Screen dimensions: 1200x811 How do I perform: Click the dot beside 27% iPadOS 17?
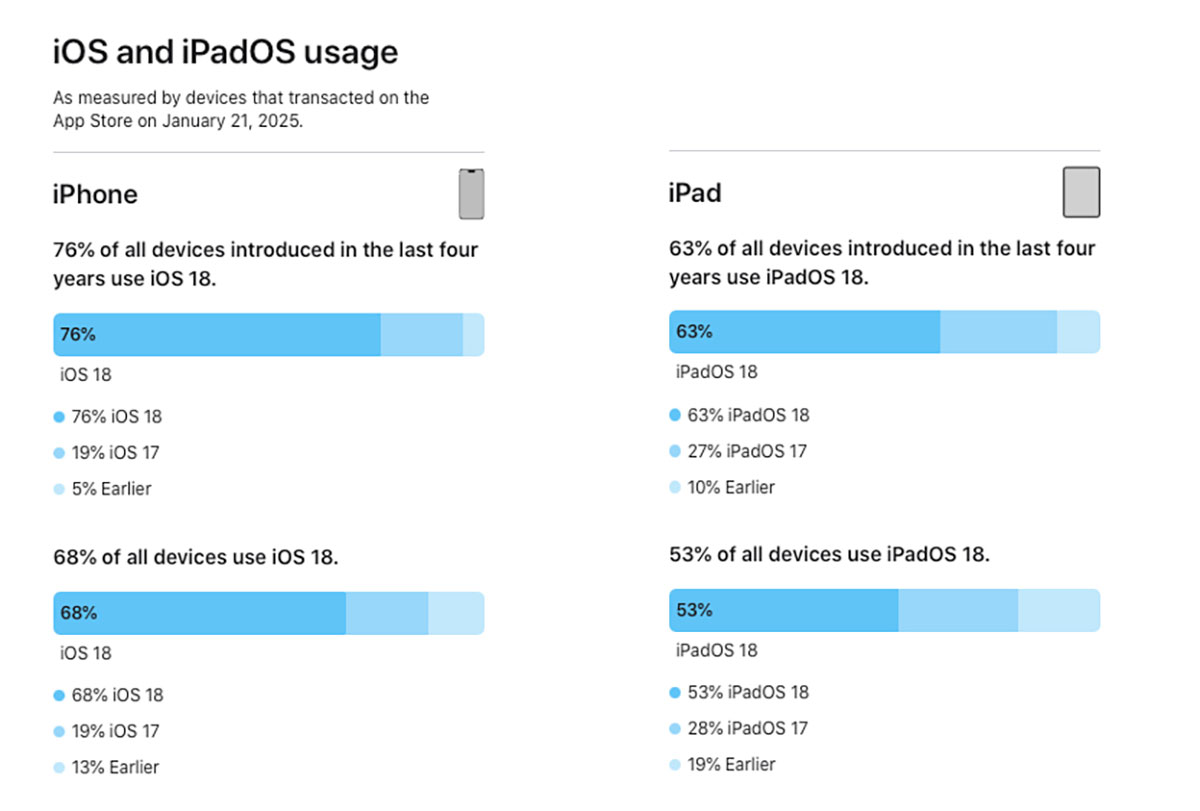point(675,452)
